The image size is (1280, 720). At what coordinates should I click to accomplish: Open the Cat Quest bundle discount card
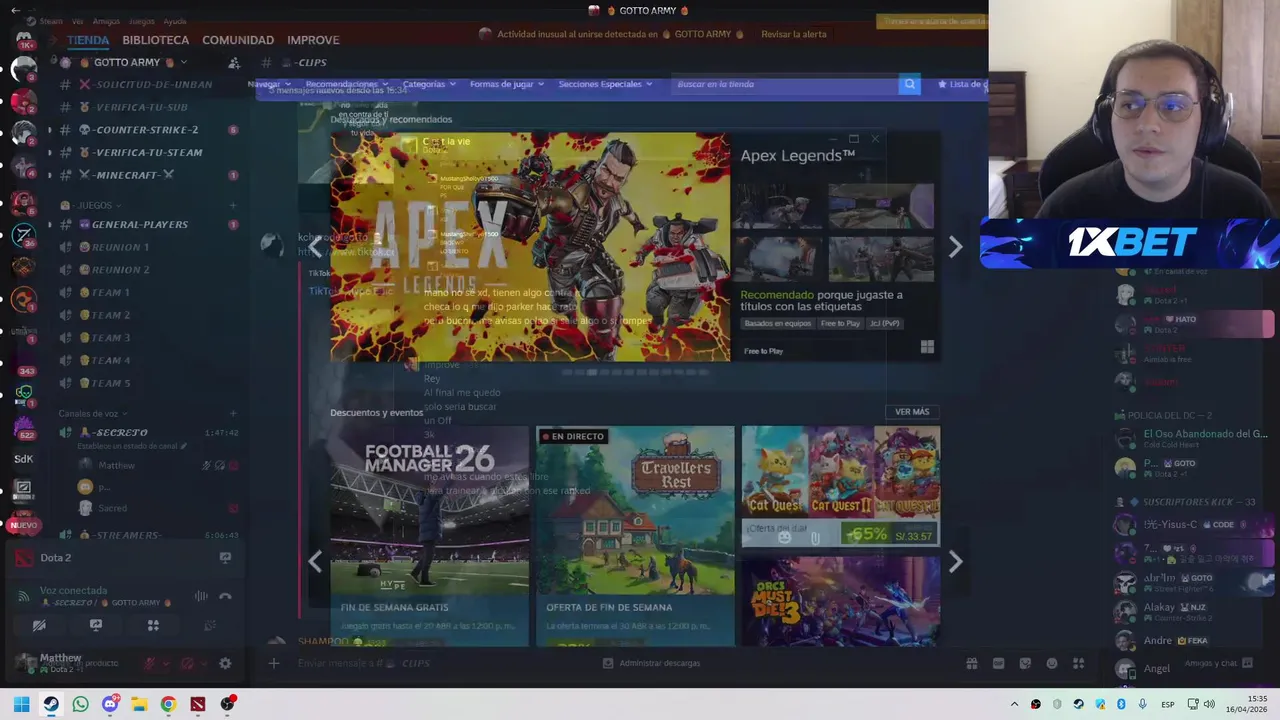coord(840,487)
